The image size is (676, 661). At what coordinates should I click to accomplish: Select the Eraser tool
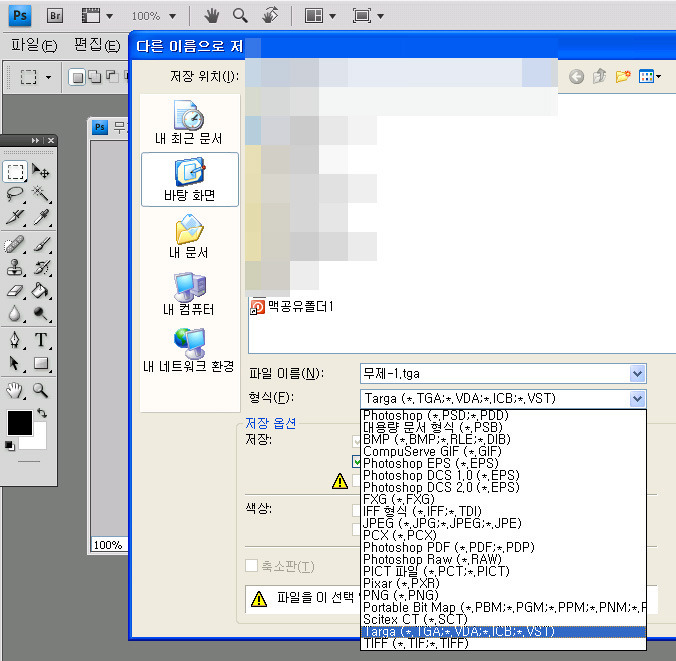15,291
